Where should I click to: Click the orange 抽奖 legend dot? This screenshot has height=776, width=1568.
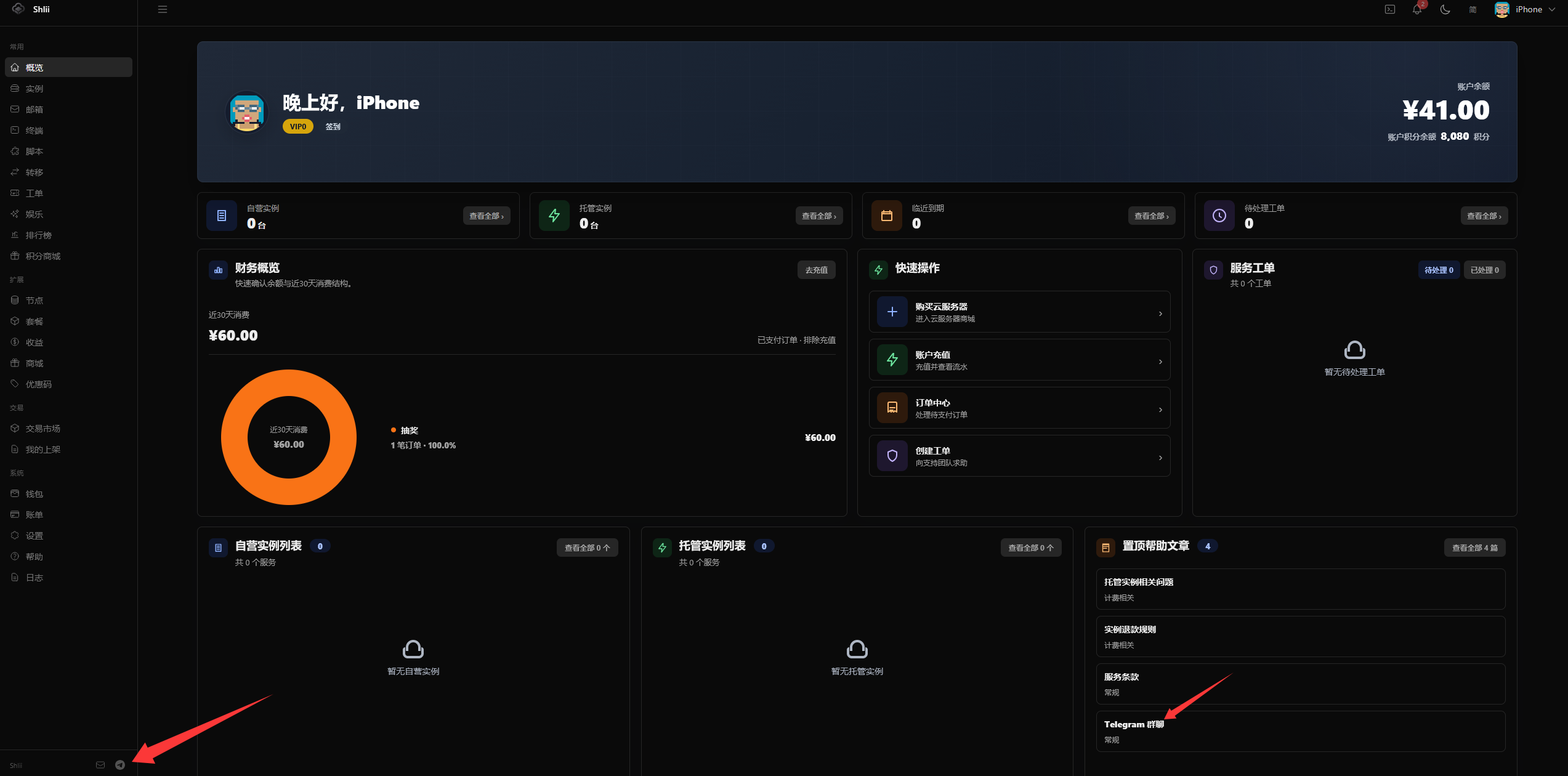pos(394,430)
